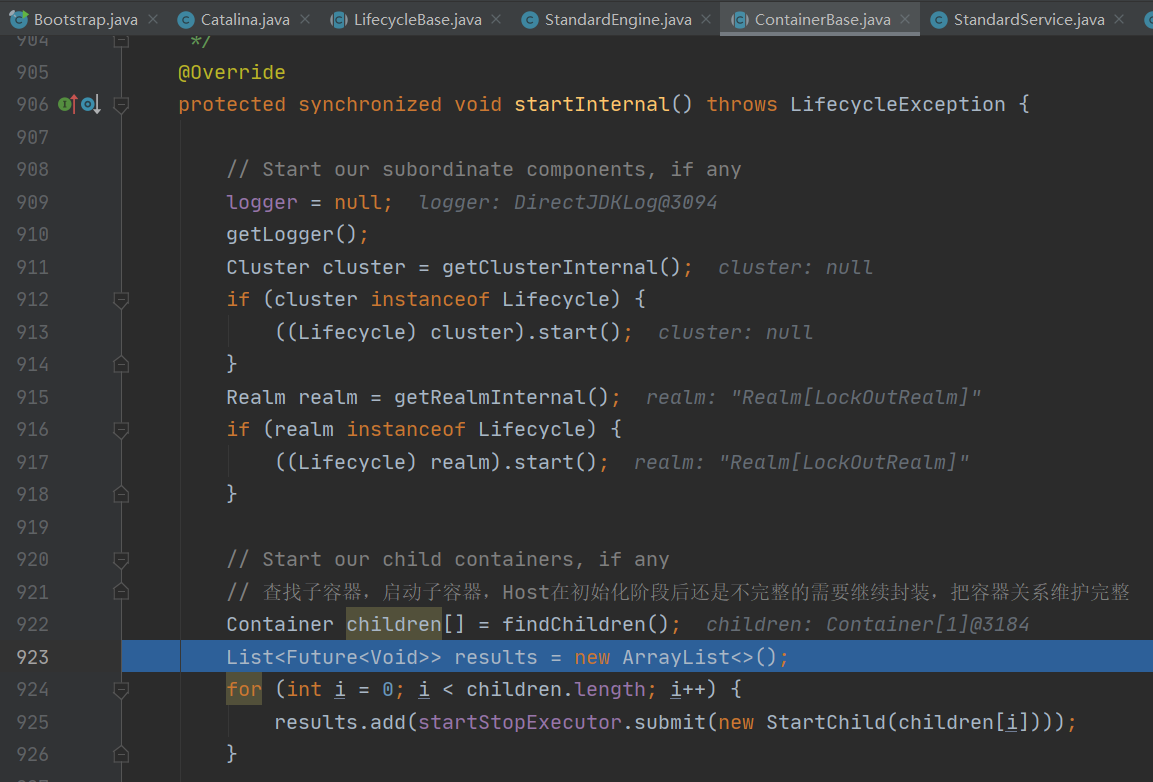Viewport: 1153px width, 782px height.
Task: Click the inline debug value DirectJDKLog@3094
Action: coord(615,202)
